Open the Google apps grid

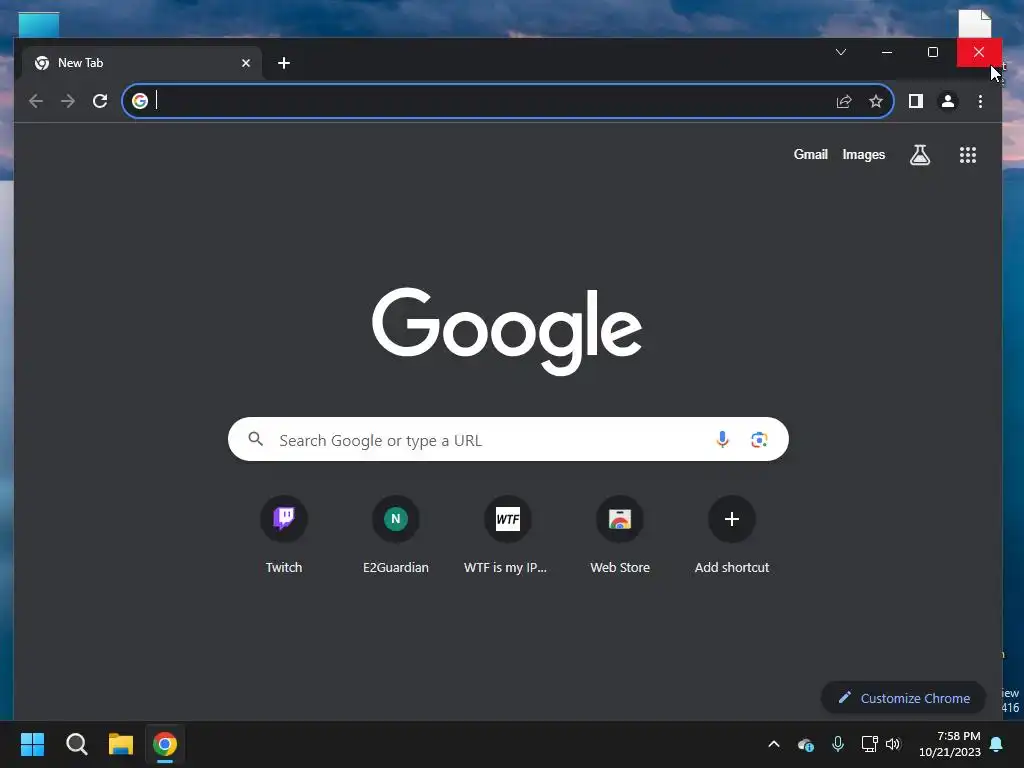968,155
